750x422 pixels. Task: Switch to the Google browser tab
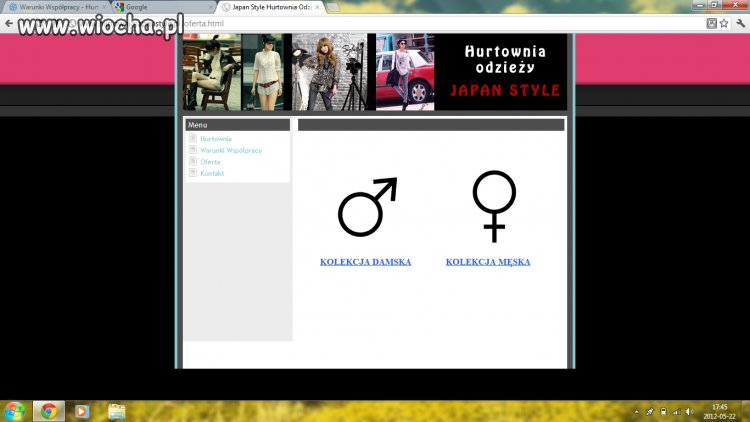(x=163, y=7)
